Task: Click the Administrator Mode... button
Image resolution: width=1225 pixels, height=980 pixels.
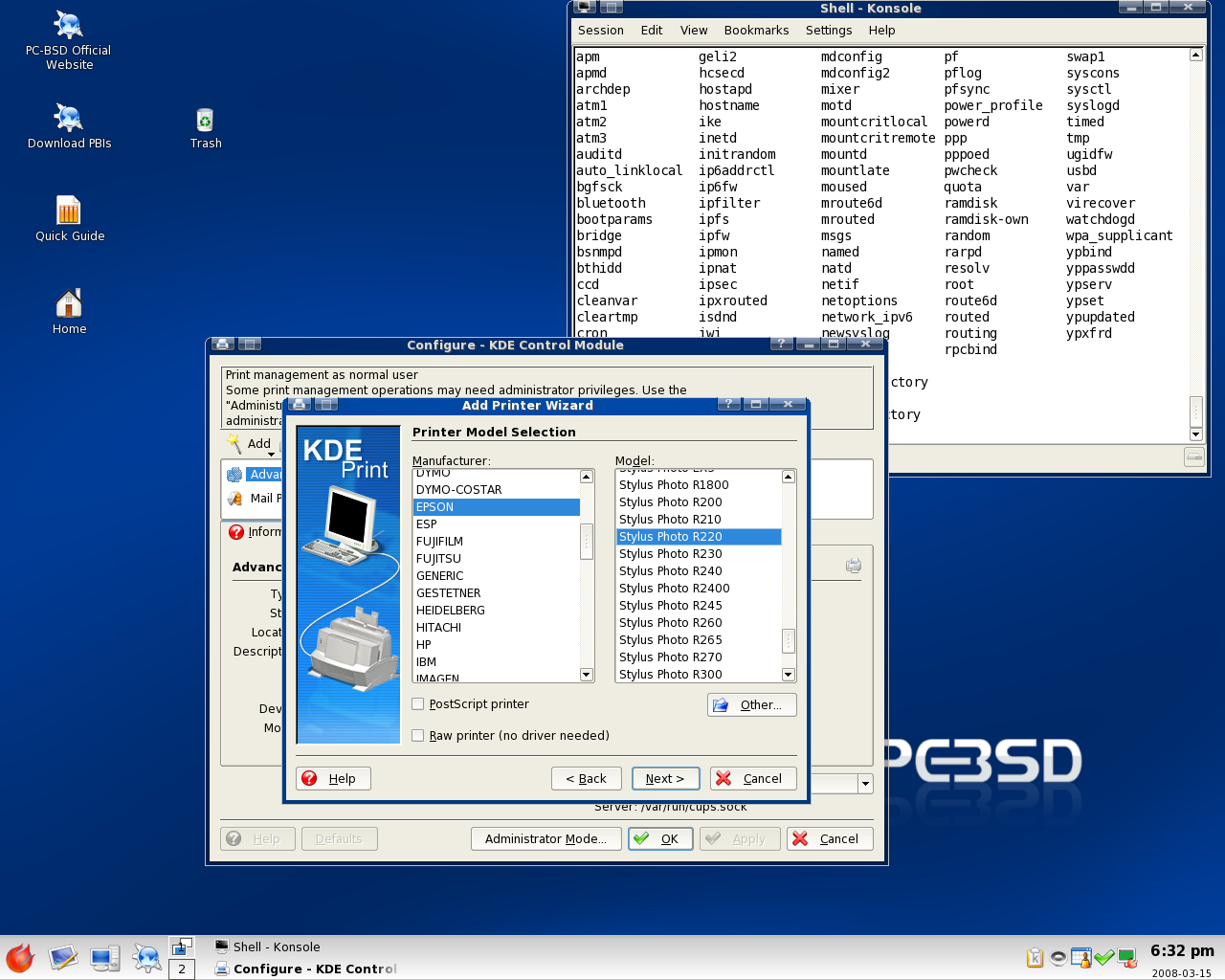Action: pos(546,839)
